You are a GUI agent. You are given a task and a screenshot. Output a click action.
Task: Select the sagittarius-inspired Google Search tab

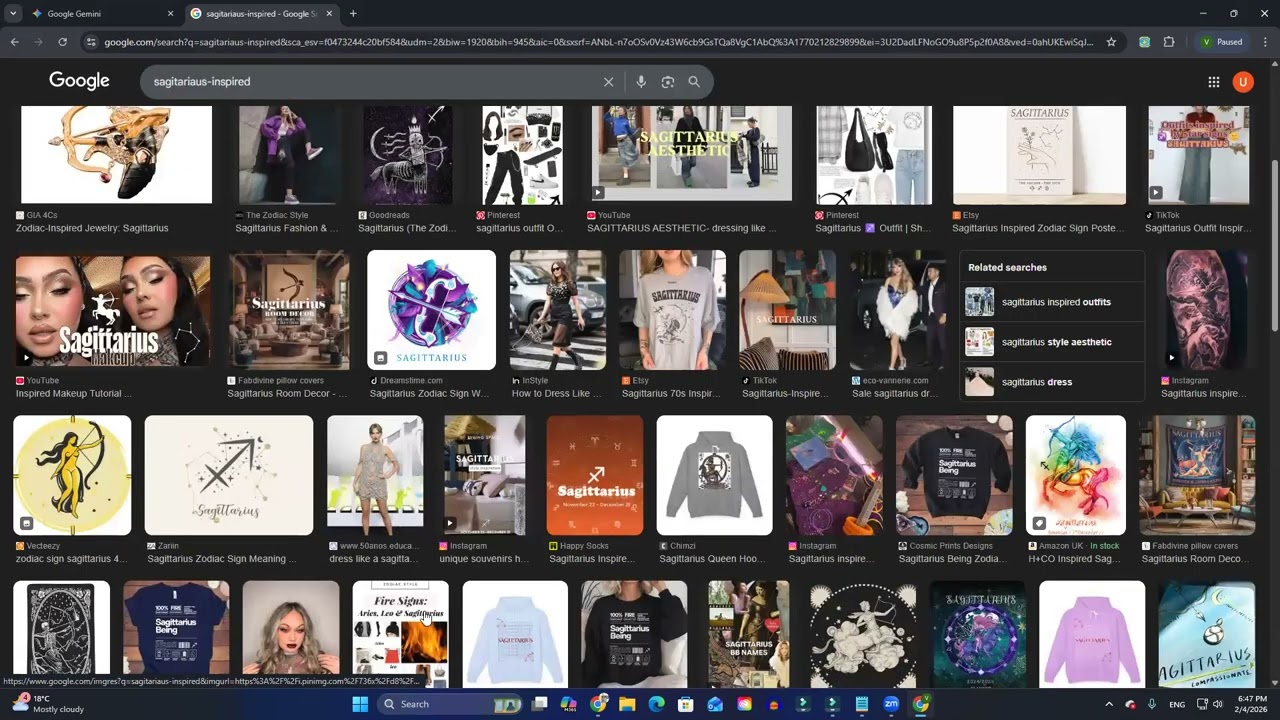pyautogui.click(x=261, y=14)
